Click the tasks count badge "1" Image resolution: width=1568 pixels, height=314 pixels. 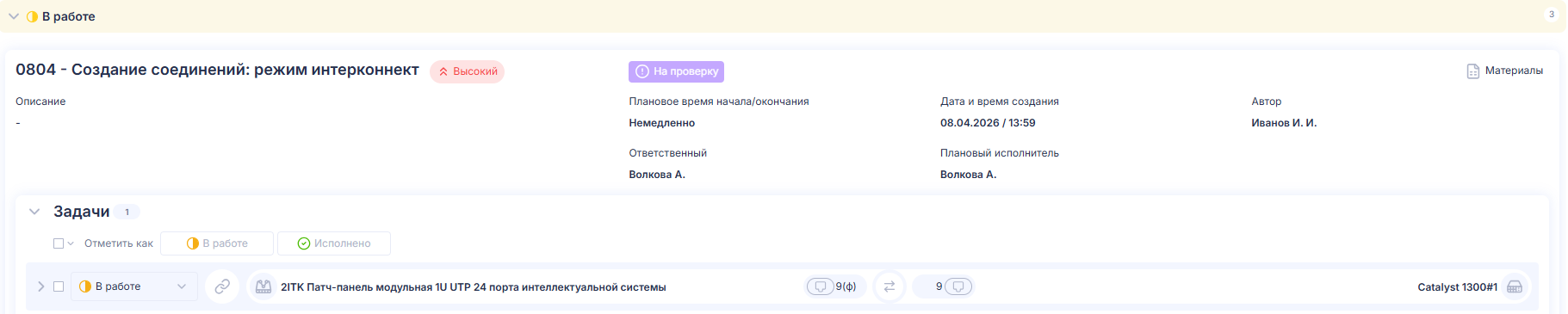[127, 212]
